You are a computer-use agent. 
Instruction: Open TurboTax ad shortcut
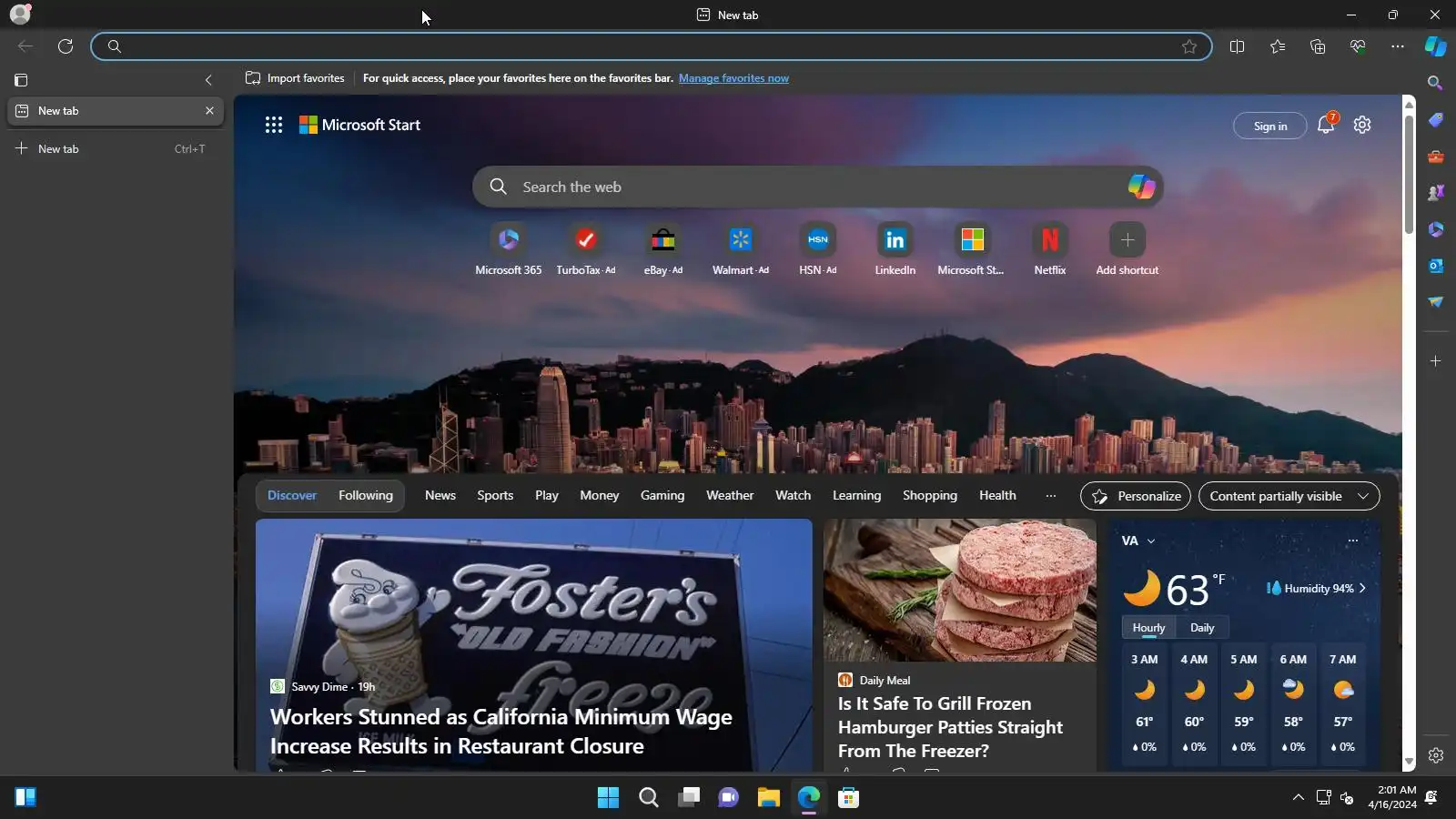(586, 249)
